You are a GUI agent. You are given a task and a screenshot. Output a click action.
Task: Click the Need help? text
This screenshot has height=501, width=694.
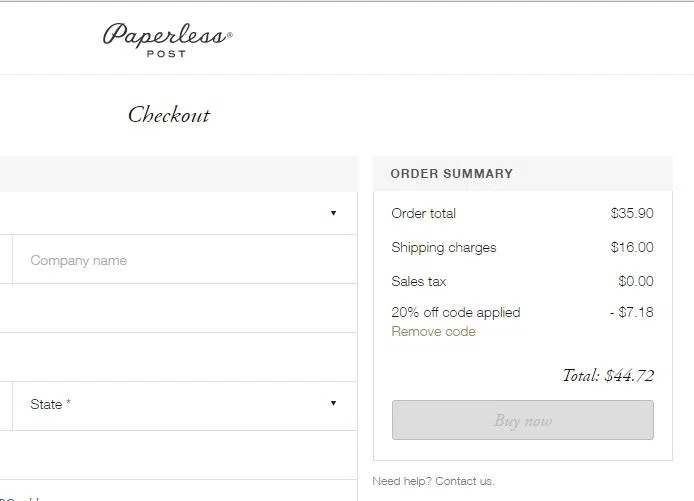point(402,481)
